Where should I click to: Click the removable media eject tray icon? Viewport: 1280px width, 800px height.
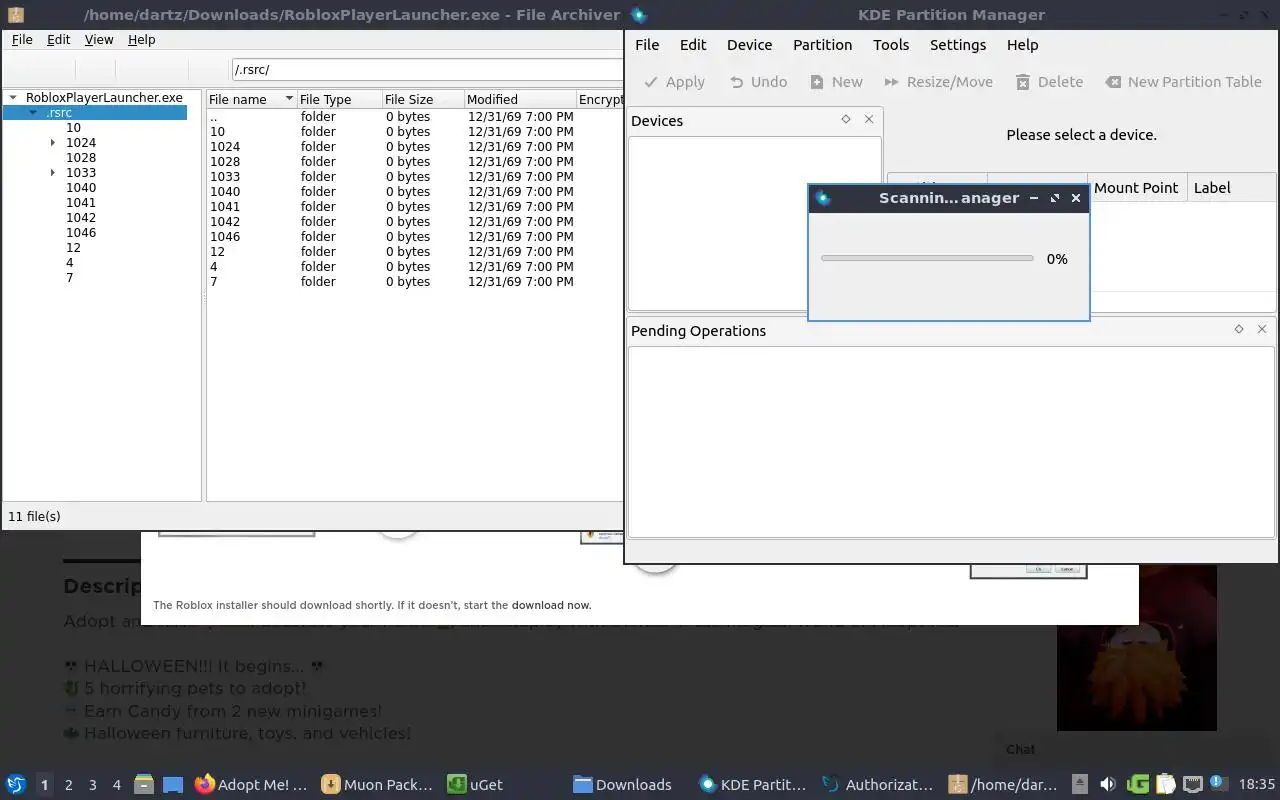[x=1080, y=784]
